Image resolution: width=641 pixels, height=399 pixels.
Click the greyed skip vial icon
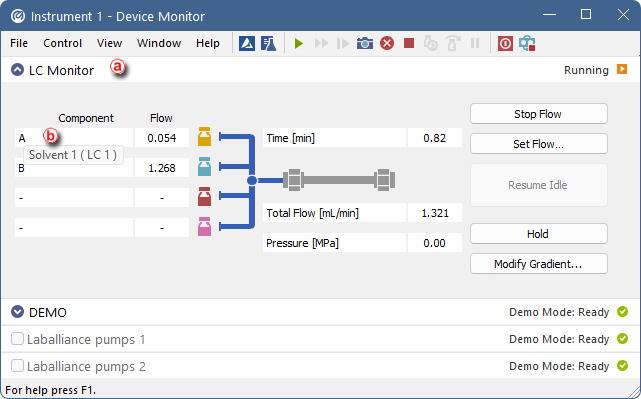tap(453, 43)
